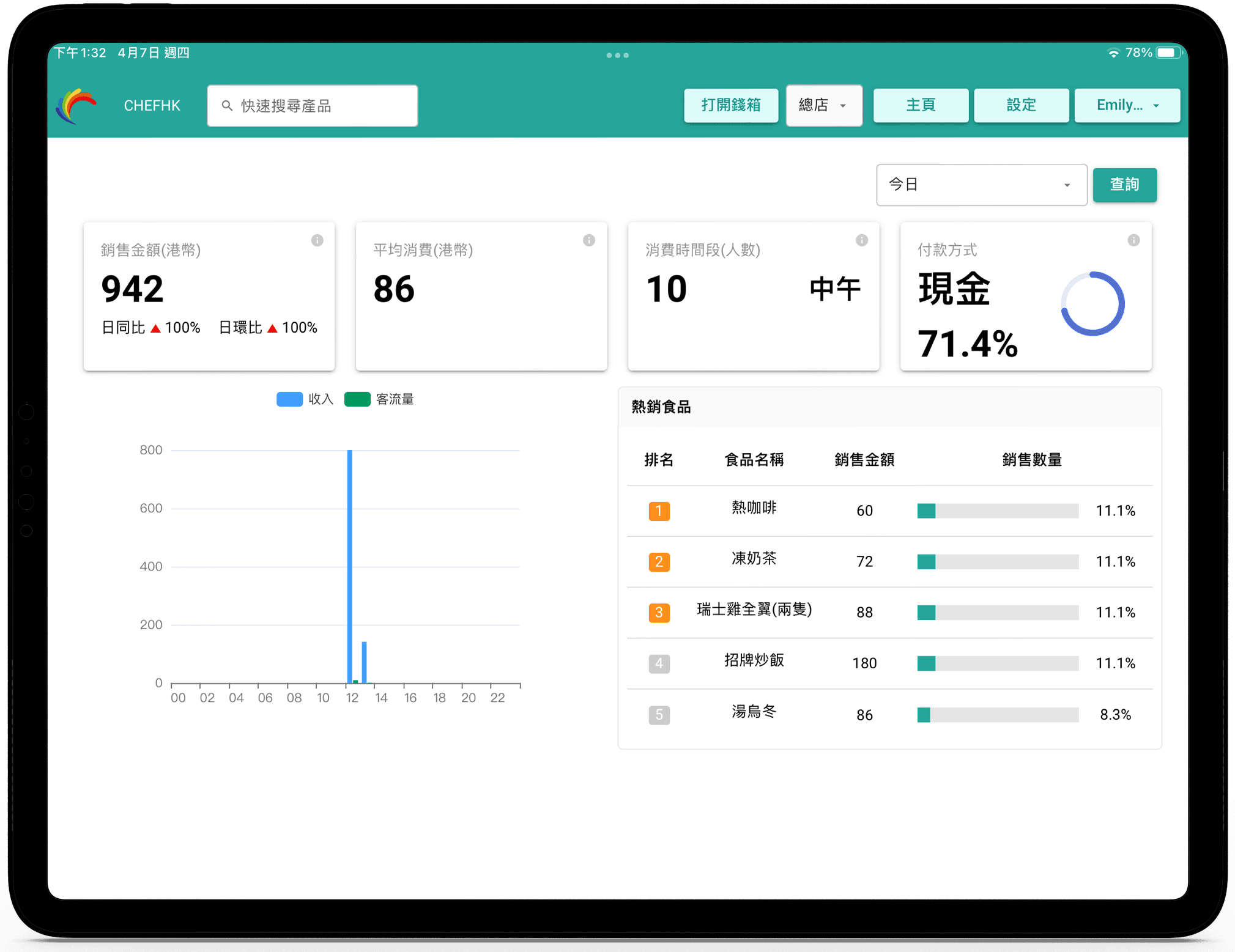The width and height of the screenshot is (1235, 952).
Task: Open info icon on 平均消費 card
Action: 589,240
